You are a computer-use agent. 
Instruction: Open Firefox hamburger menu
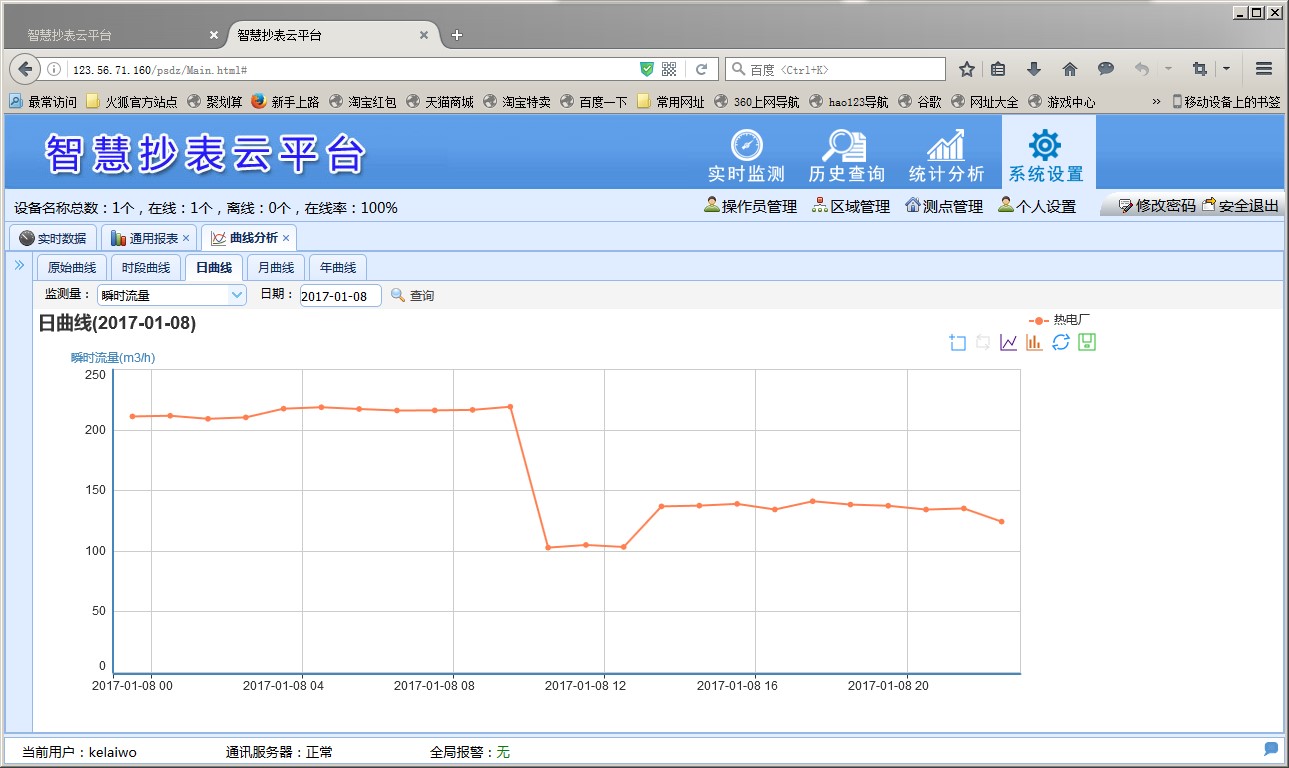pos(1263,69)
